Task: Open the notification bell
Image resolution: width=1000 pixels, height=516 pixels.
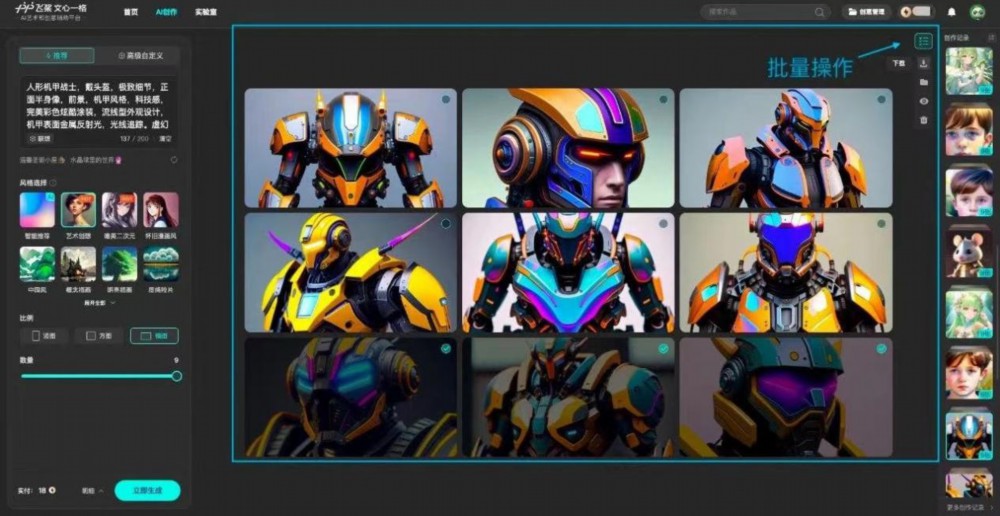Action: (952, 12)
